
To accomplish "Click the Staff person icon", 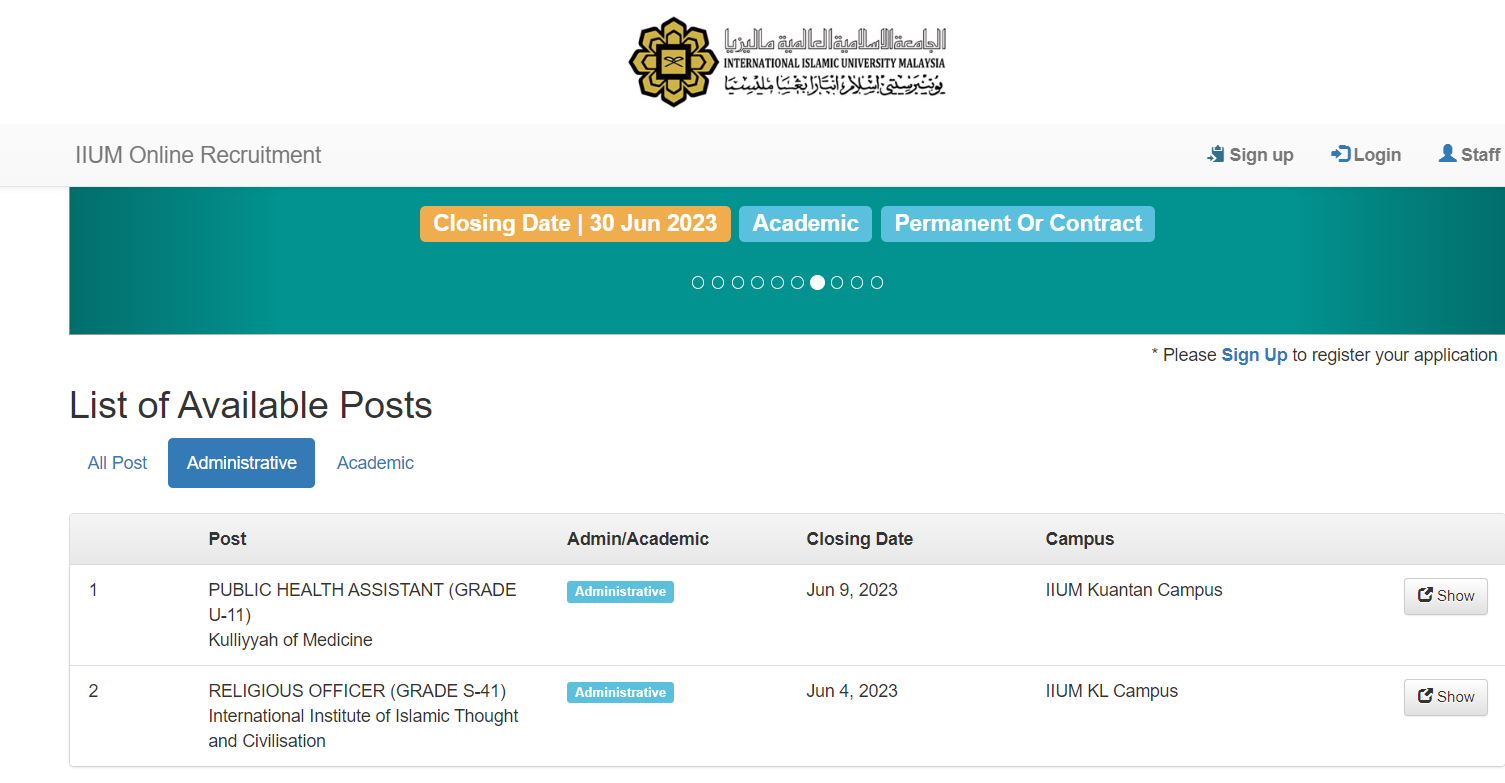I will [x=1447, y=153].
